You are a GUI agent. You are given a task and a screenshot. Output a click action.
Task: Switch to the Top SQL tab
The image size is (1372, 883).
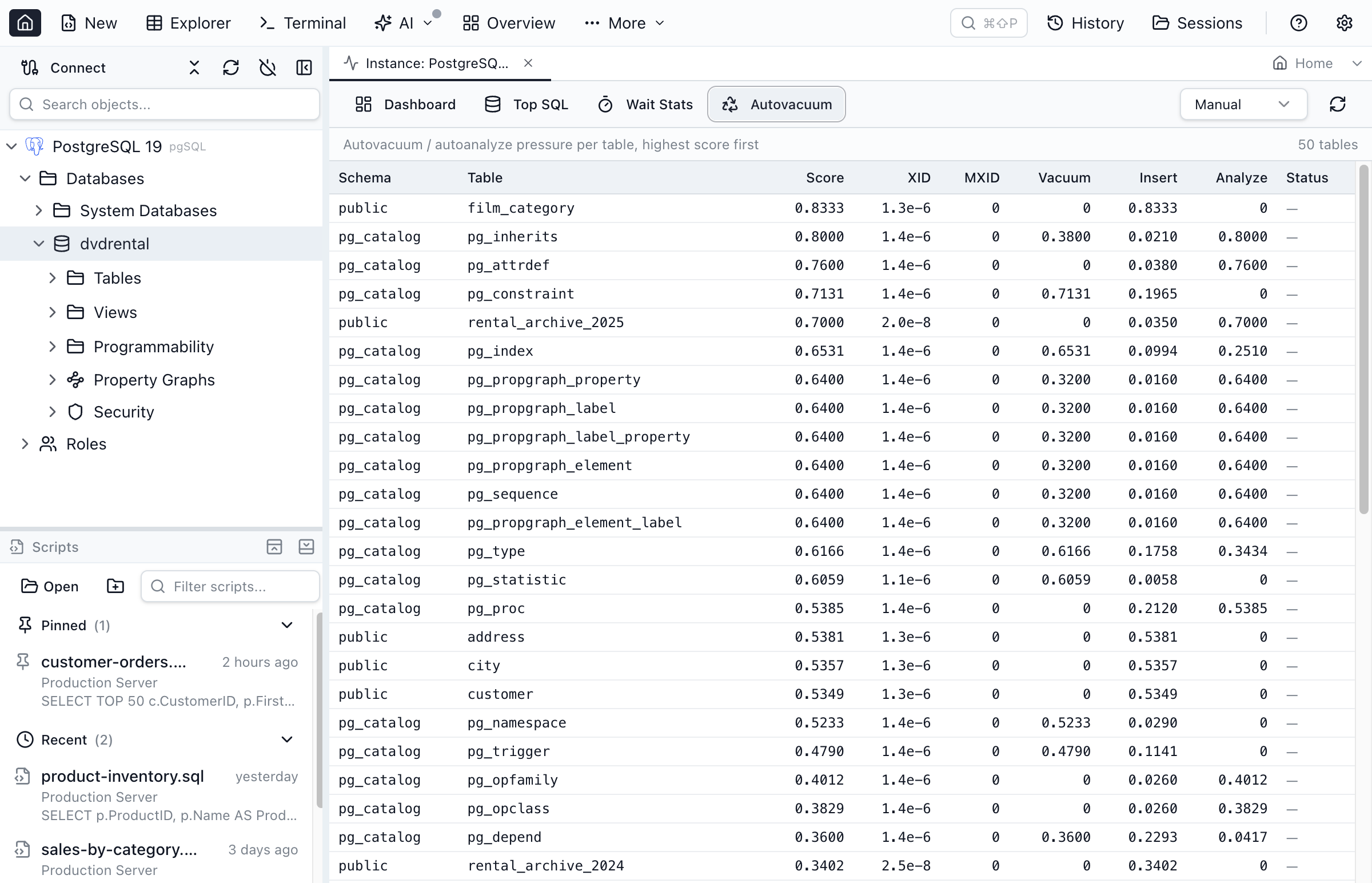click(x=526, y=104)
